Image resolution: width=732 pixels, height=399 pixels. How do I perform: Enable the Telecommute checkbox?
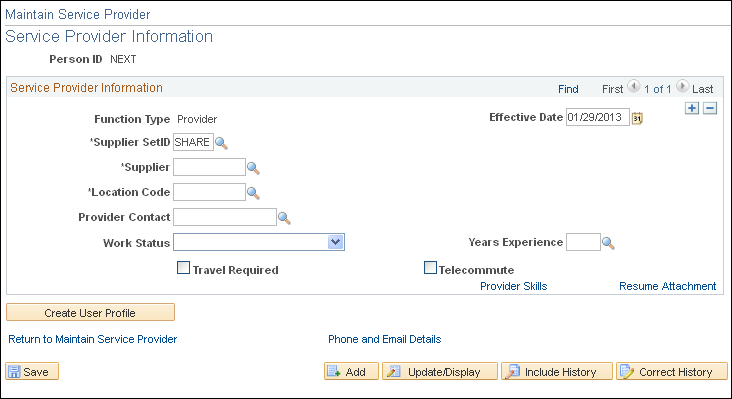pyautogui.click(x=430, y=268)
